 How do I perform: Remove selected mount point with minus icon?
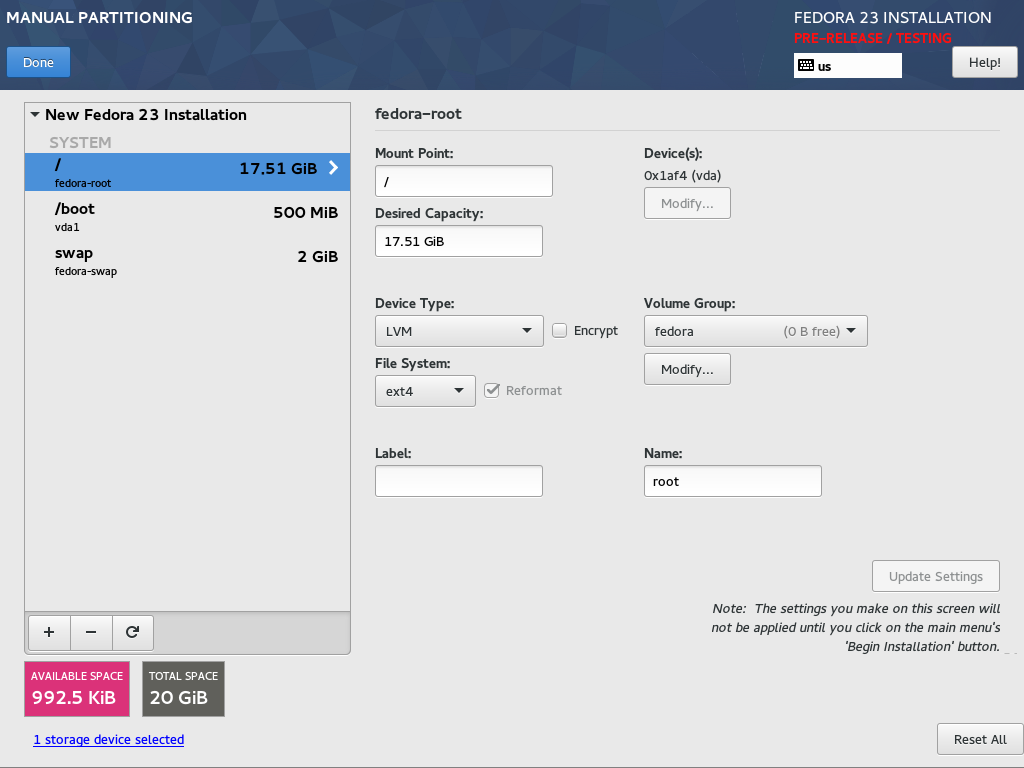(91, 632)
